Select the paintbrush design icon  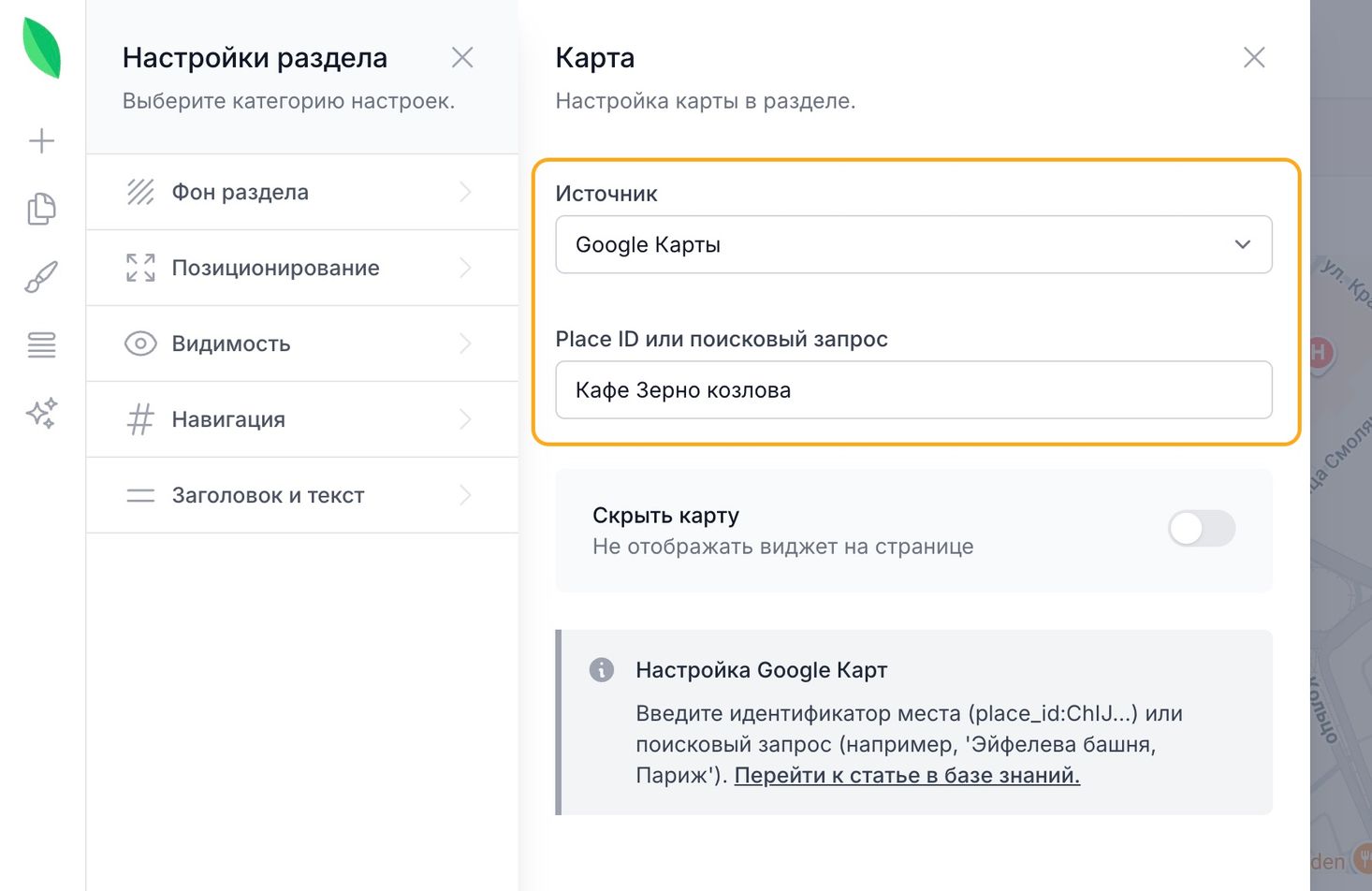point(42,277)
